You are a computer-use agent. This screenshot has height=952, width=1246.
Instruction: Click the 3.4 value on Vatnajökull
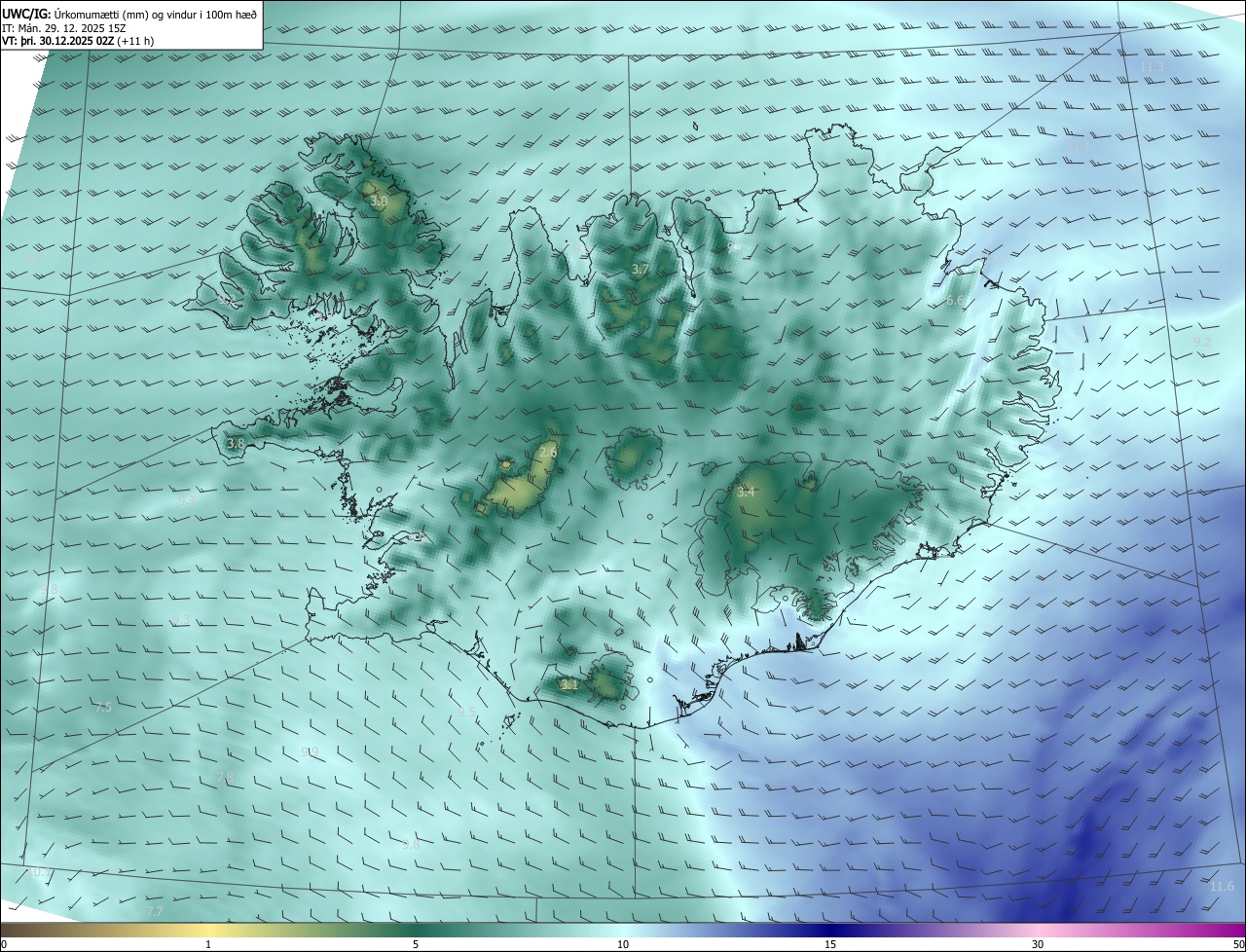(746, 492)
